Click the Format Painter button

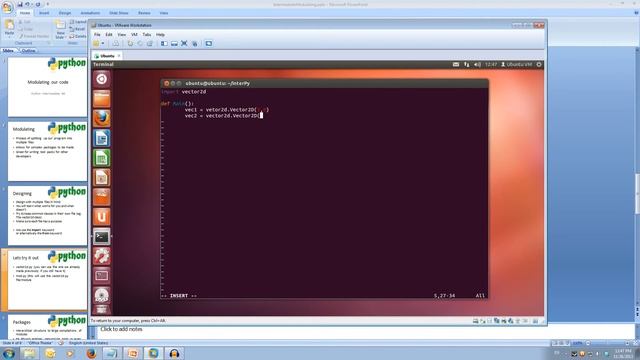33,36
